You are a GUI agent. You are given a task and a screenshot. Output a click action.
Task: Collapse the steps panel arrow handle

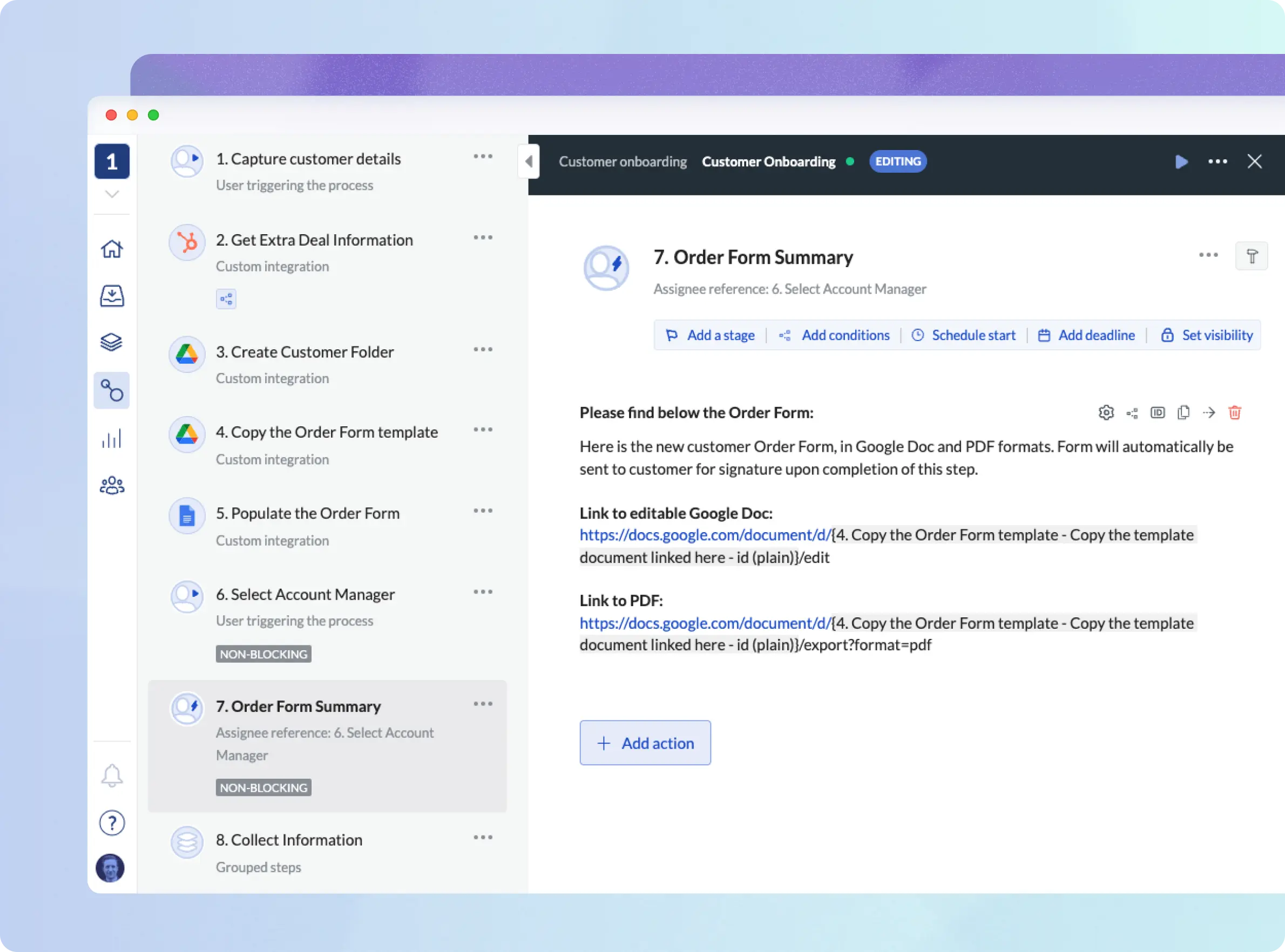pos(529,161)
